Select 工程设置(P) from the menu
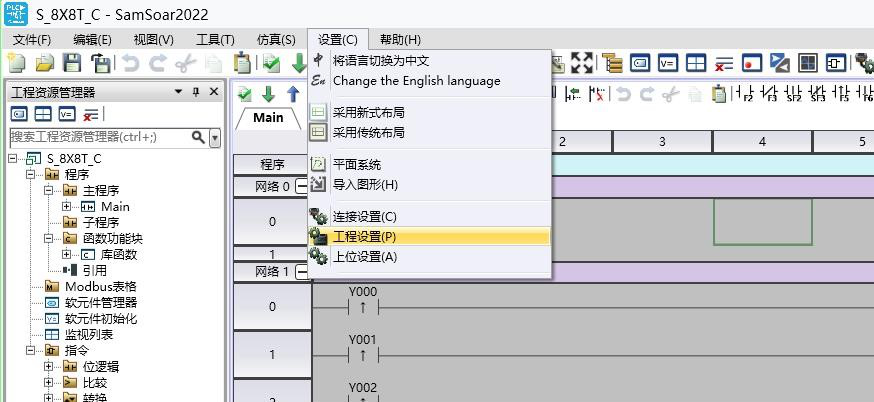This screenshot has width=874, height=402. (x=364, y=237)
